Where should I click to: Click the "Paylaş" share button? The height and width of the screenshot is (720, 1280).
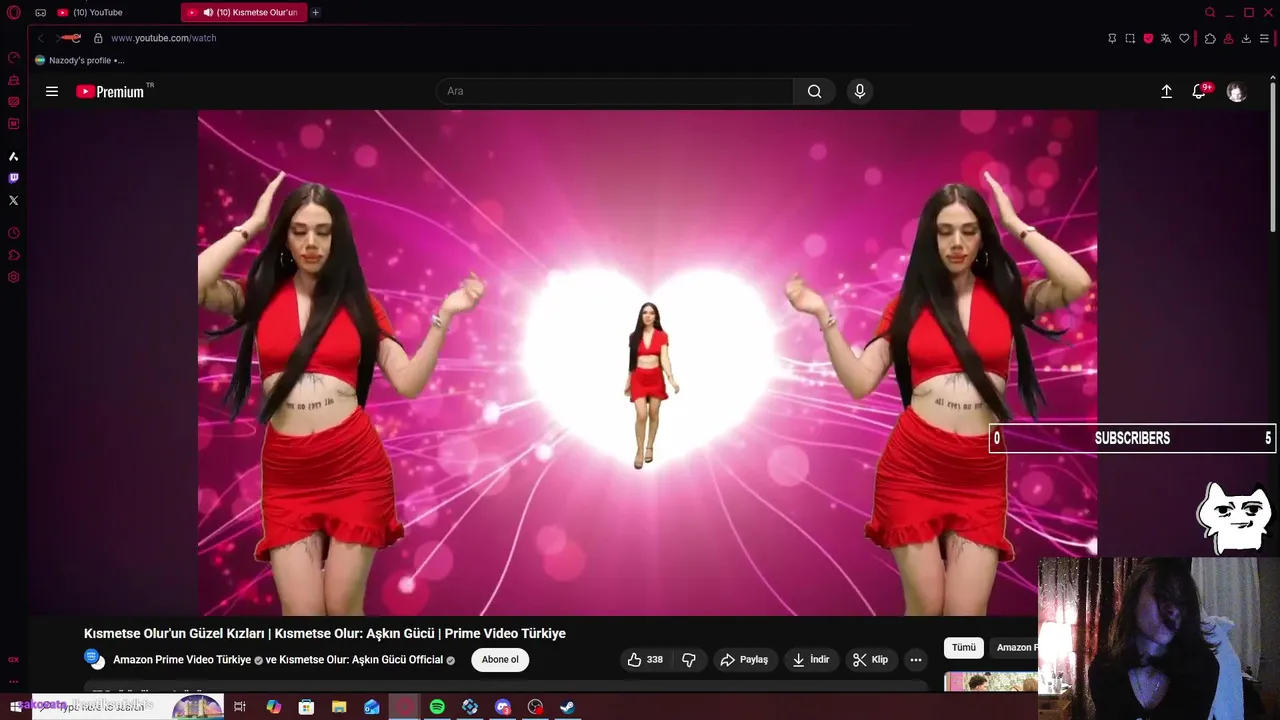[745, 660]
